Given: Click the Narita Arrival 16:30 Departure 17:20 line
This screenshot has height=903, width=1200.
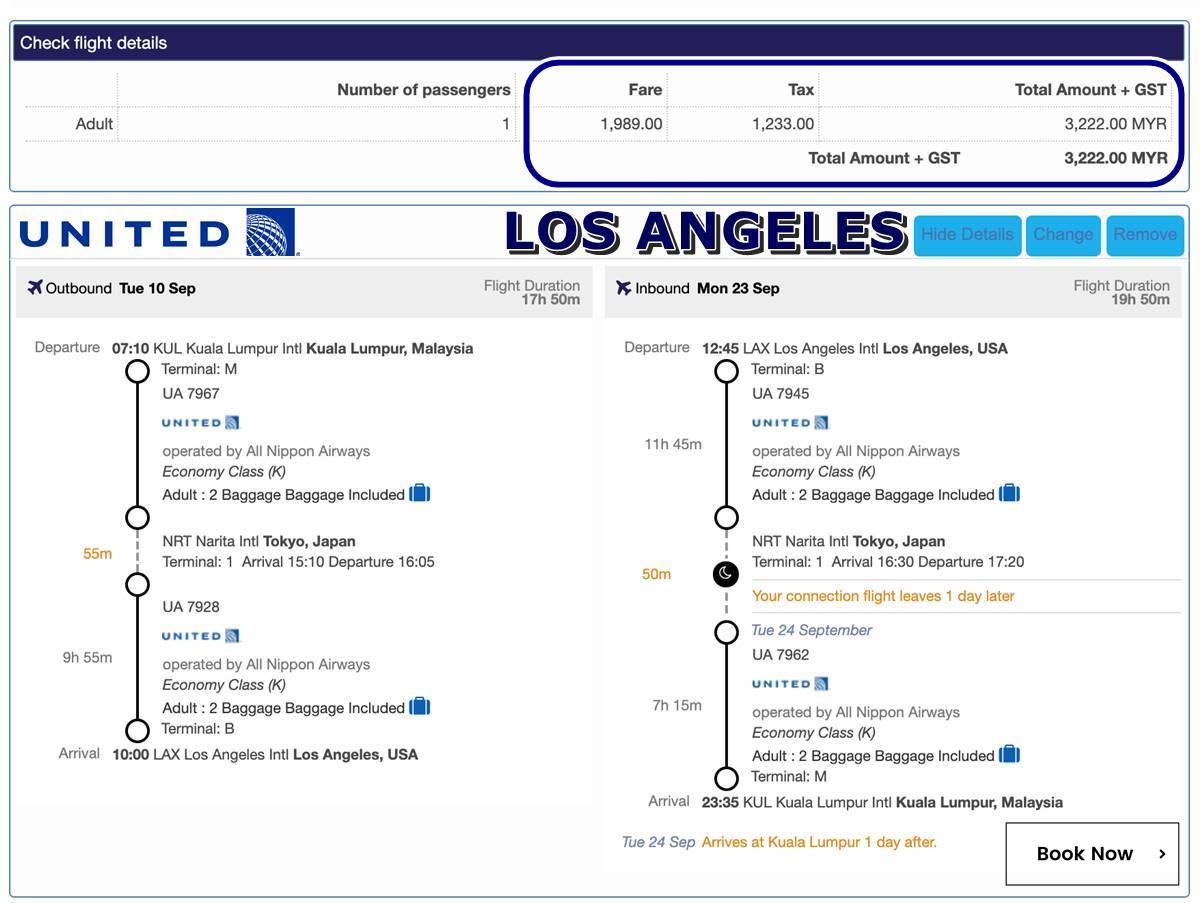Looking at the screenshot, I should [888, 562].
